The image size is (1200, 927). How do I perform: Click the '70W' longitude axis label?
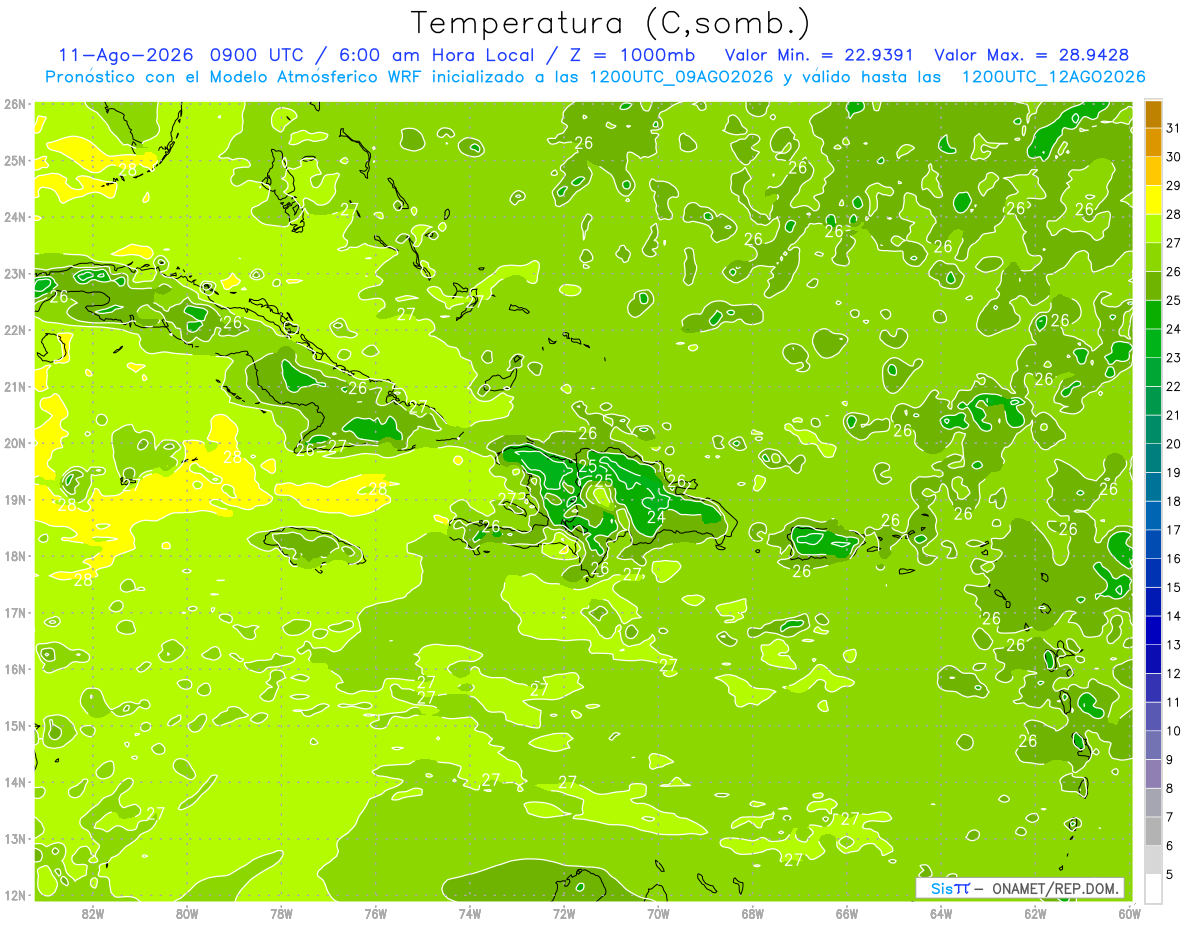(658, 914)
